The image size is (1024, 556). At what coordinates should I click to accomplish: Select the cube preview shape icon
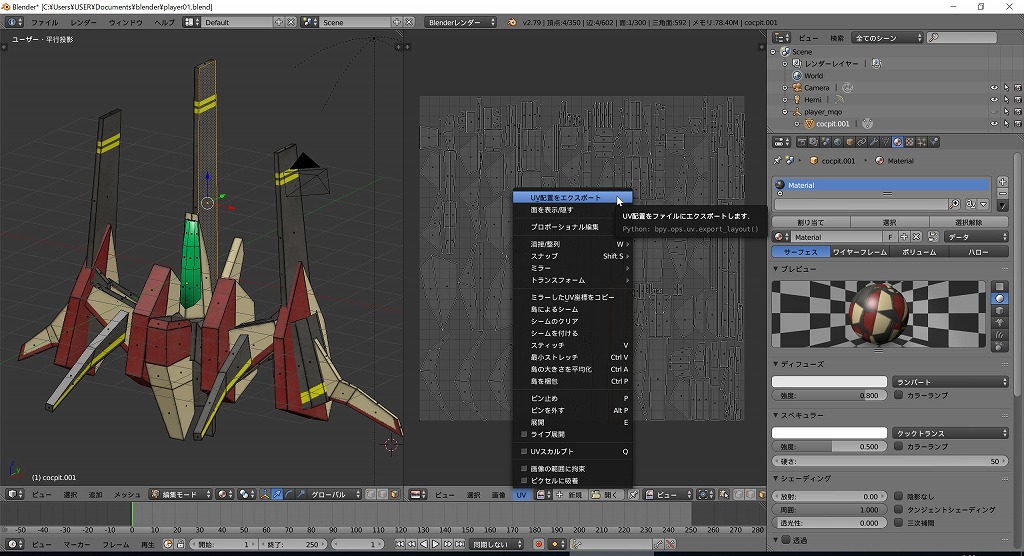(1000, 310)
